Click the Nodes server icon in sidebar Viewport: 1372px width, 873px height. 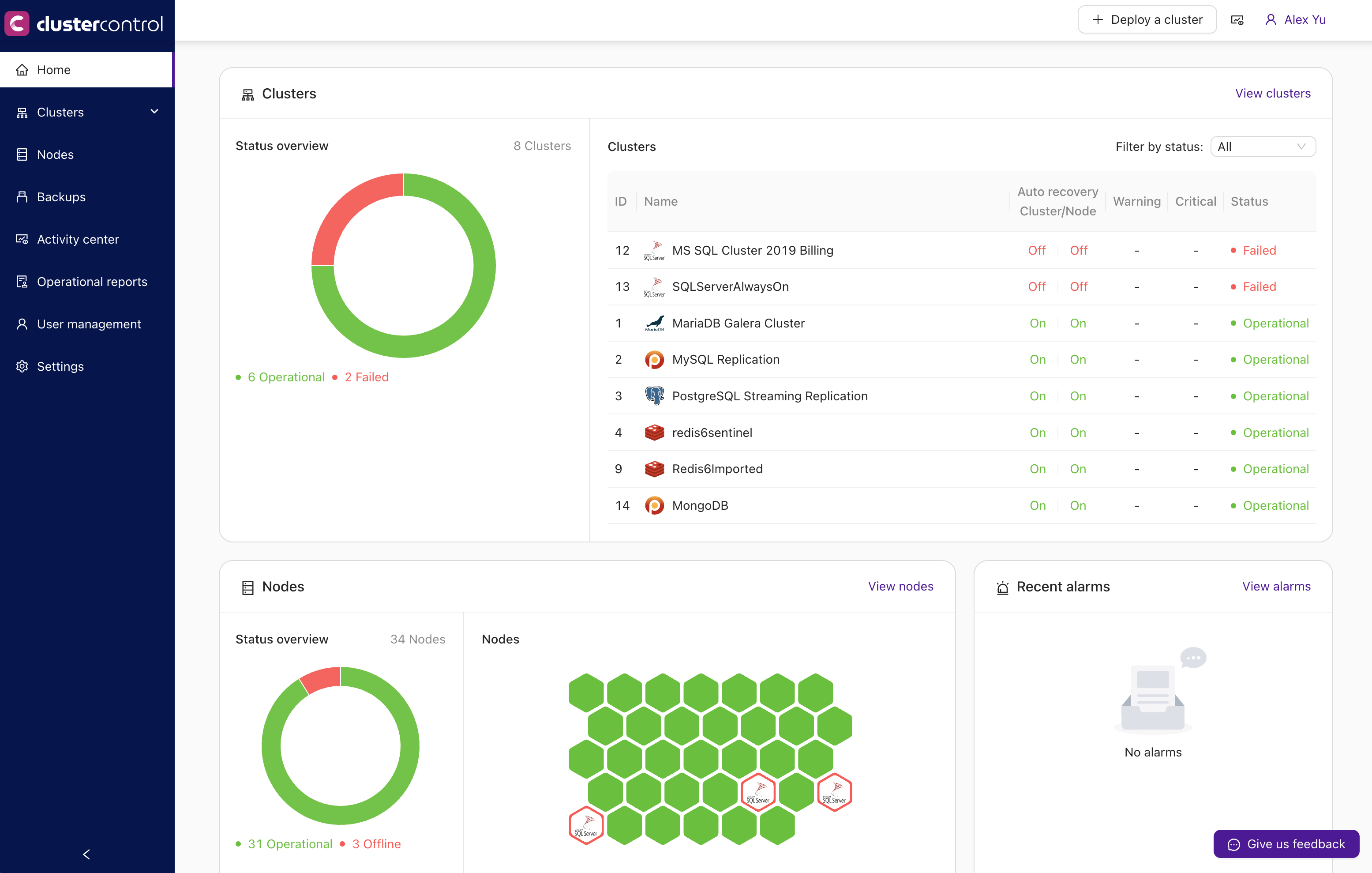[22, 154]
